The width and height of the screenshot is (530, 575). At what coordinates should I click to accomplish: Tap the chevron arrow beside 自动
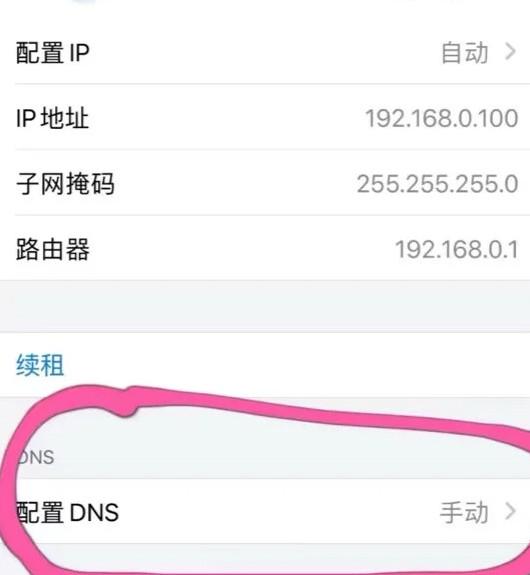[511, 52]
